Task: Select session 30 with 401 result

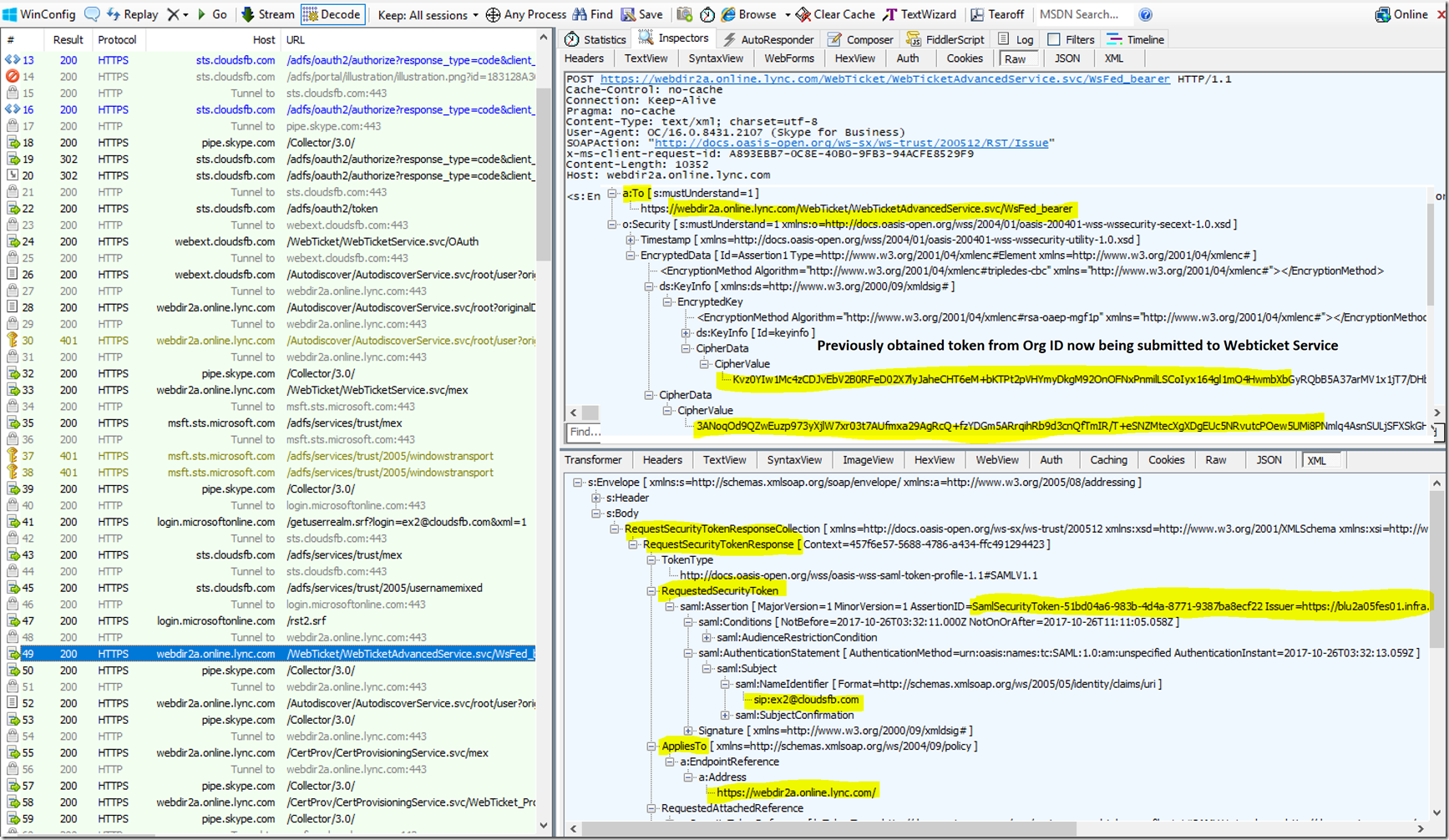Action: click(x=271, y=341)
